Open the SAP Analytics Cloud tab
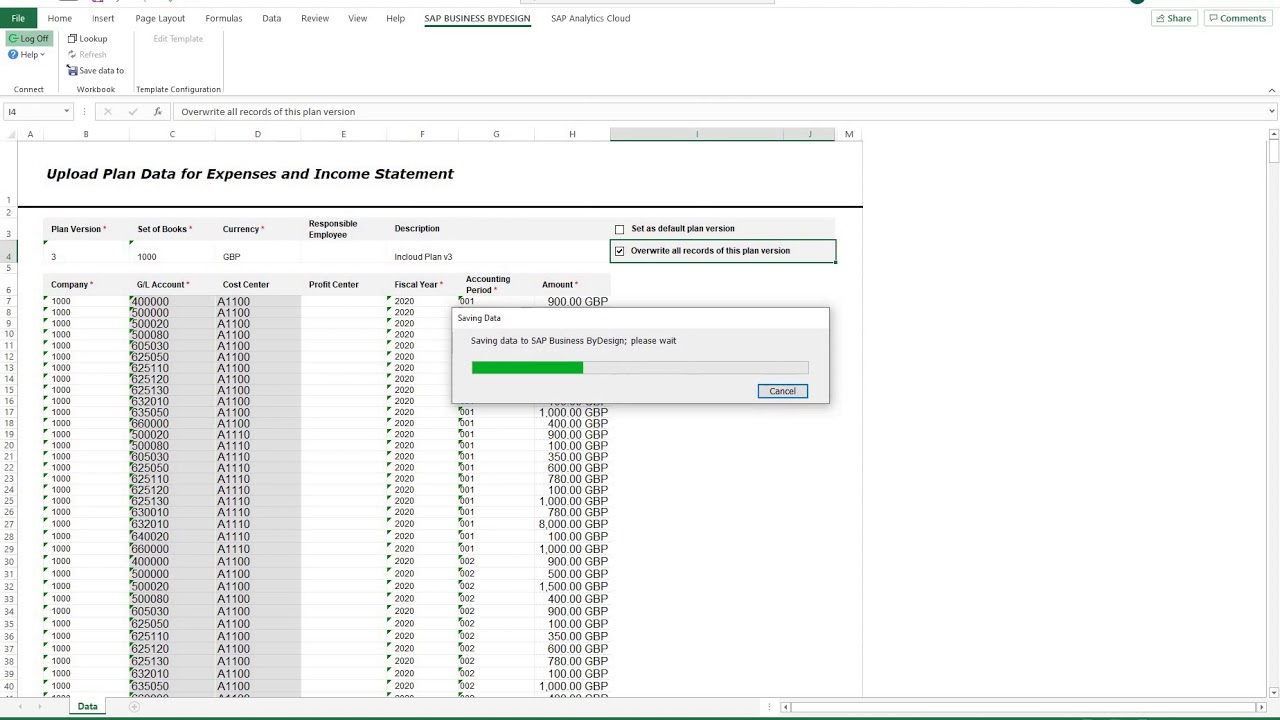The width and height of the screenshot is (1280, 720). pyautogui.click(x=590, y=18)
